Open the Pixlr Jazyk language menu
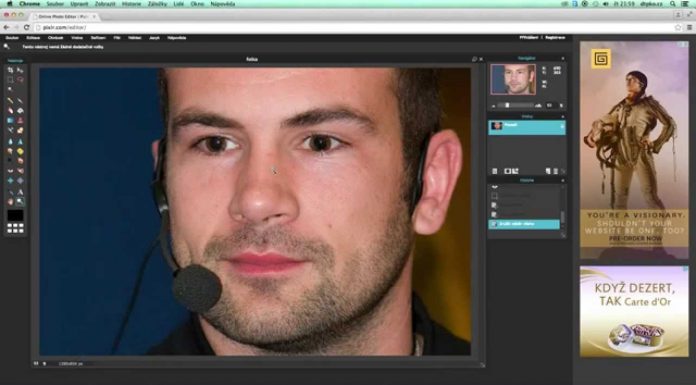Image resolution: width=696 pixels, height=385 pixels. tap(154, 38)
